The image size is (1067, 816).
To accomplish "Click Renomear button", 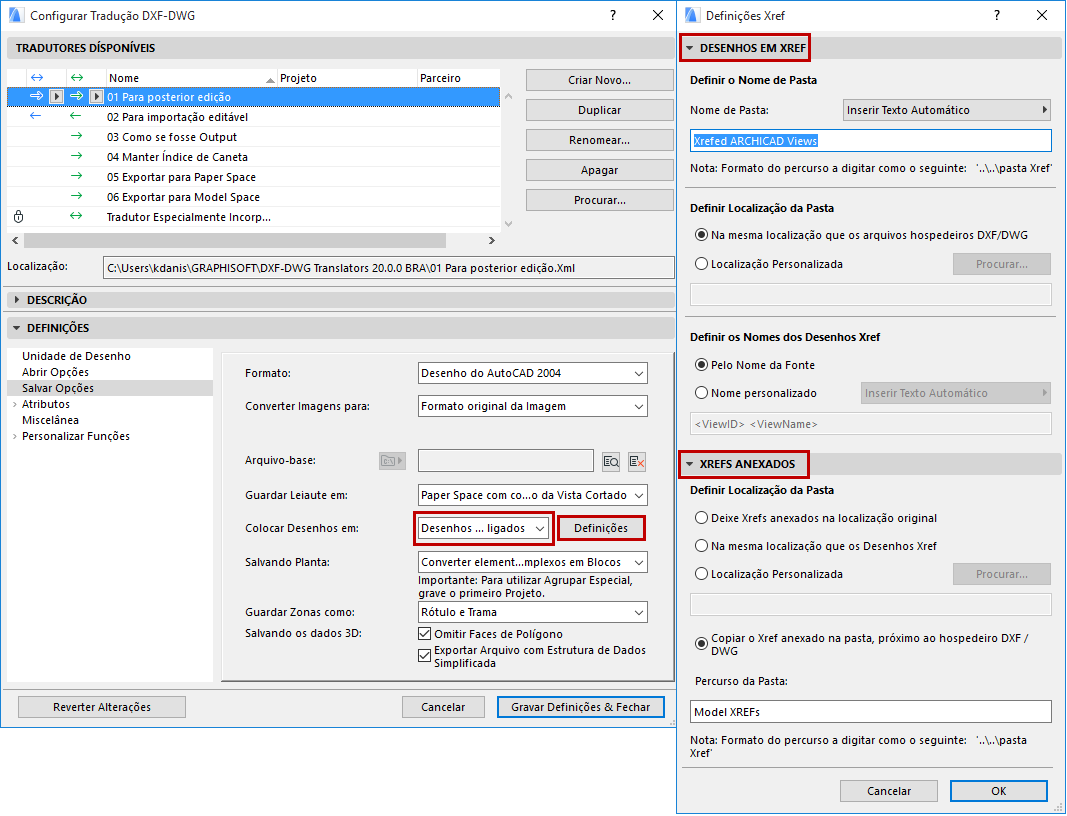I will tap(600, 140).
